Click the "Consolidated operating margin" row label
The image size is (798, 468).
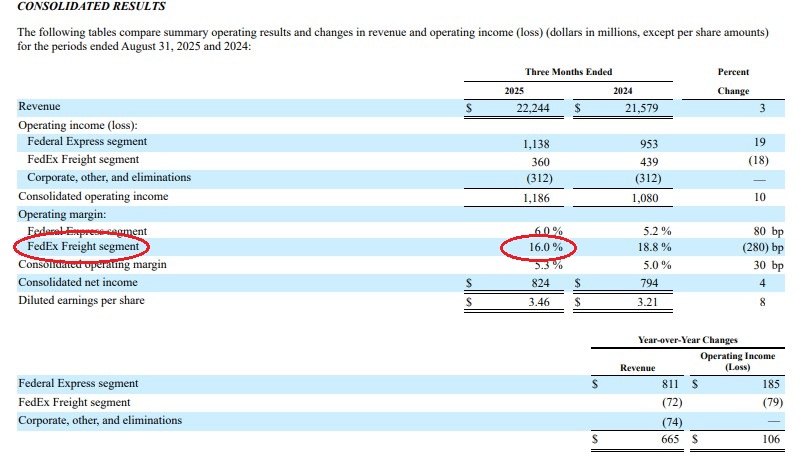92,265
